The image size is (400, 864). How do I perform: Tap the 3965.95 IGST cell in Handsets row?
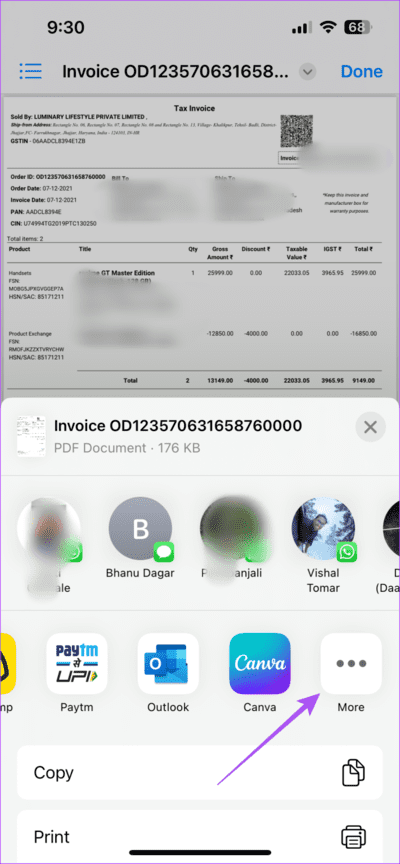tap(332, 273)
